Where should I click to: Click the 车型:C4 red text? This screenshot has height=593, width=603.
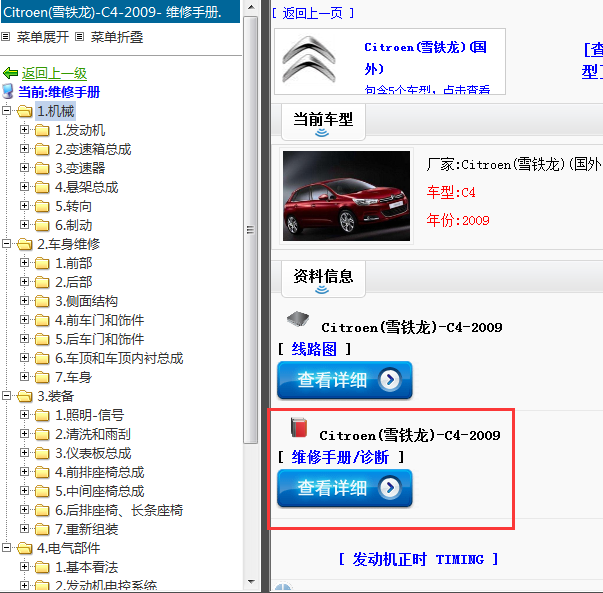tap(451, 192)
